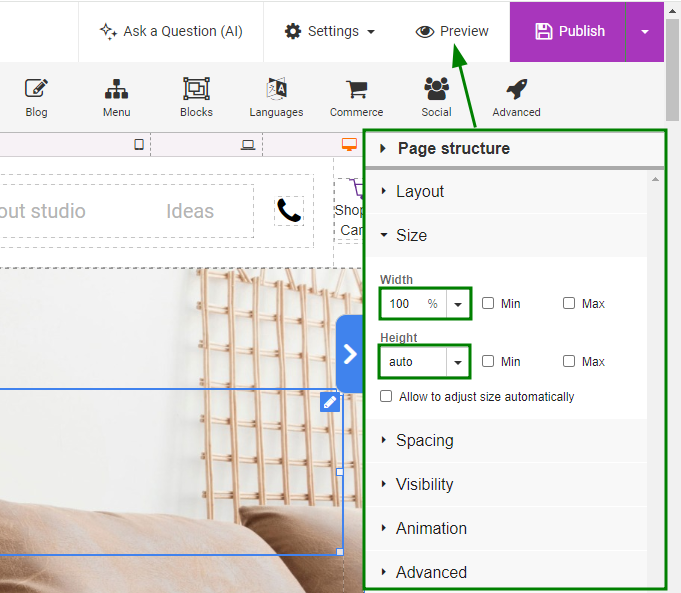Image resolution: width=681 pixels, height=593 pixels.
Task: Check Allow to adjust size automatically
Action: coord(386,396)
